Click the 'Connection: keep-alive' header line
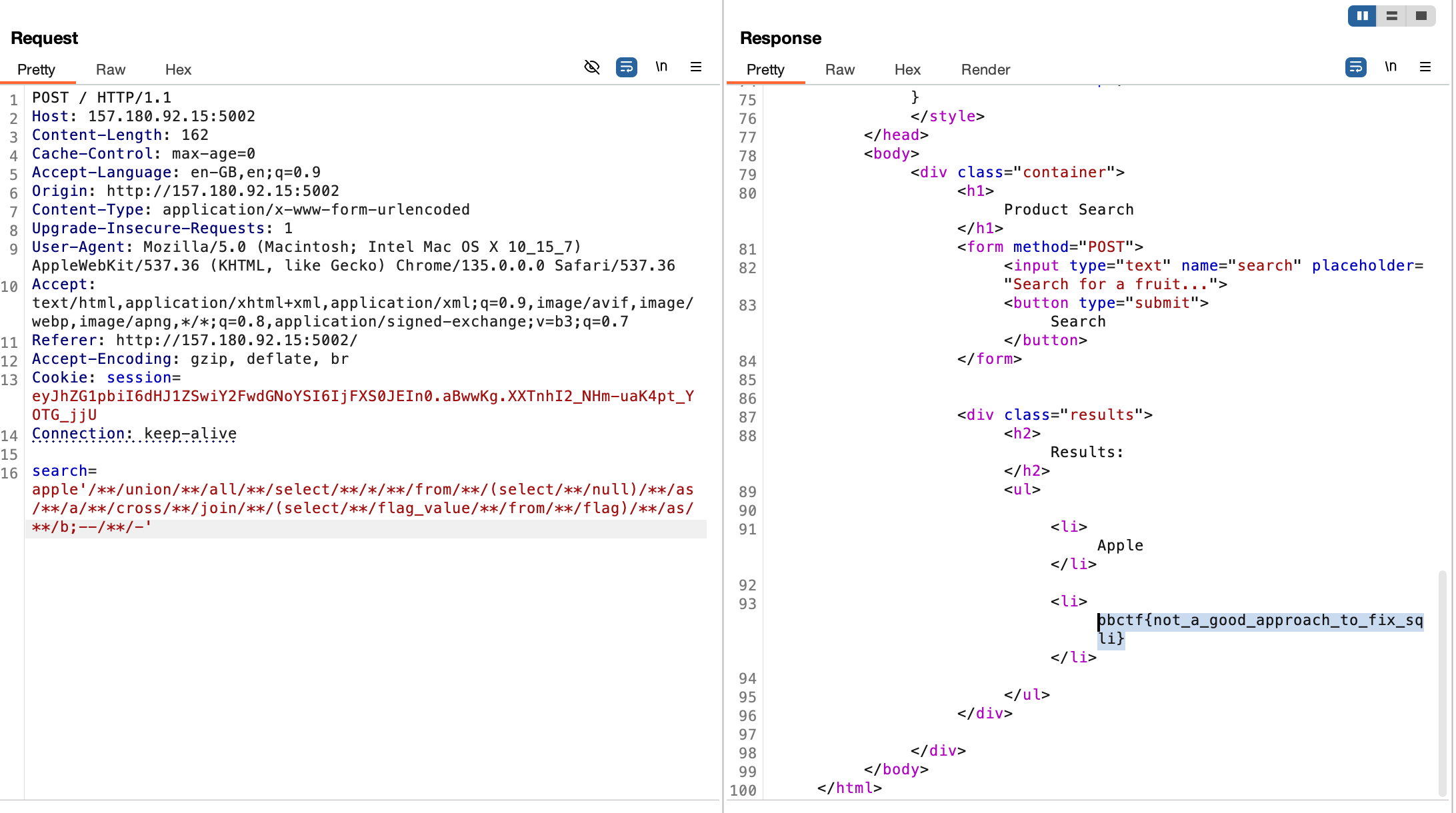This screenshot has height=813, width=1456. point(134,433)
